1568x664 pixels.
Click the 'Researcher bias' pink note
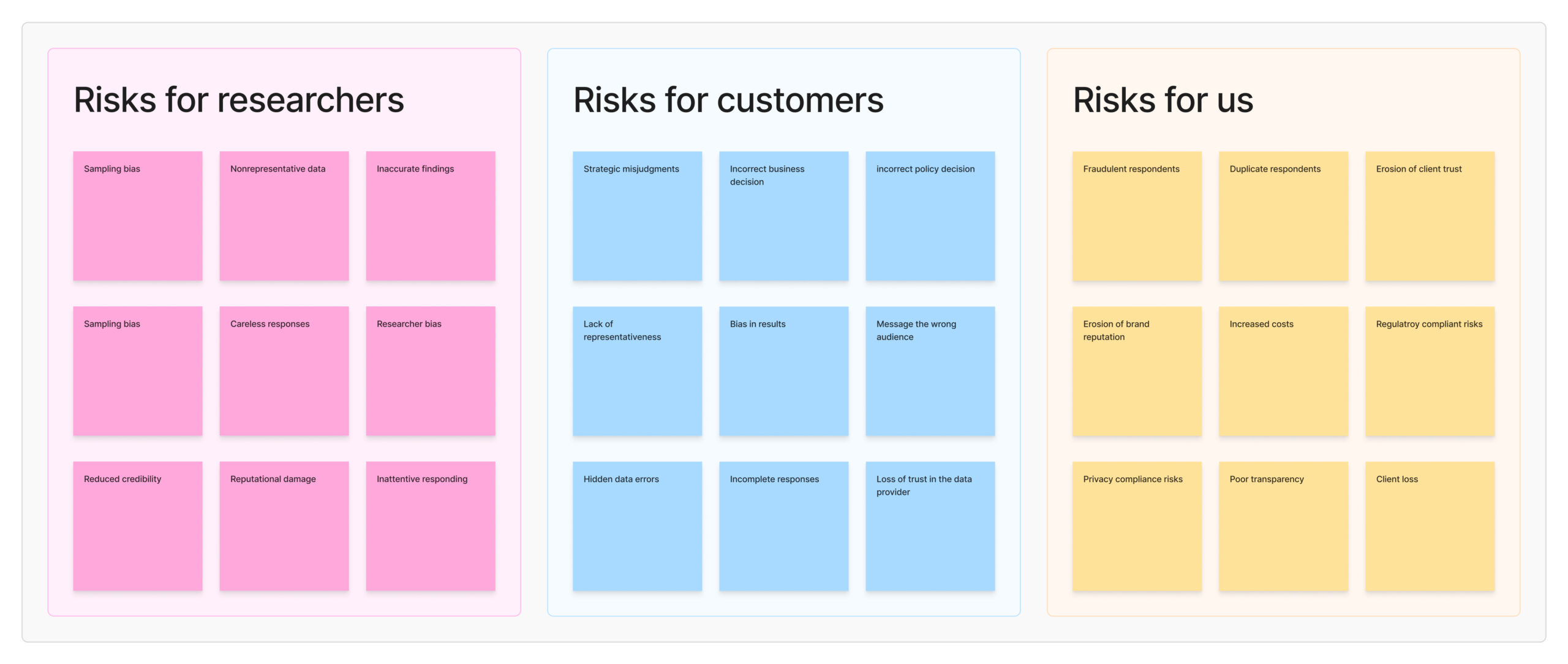[430, 371]
